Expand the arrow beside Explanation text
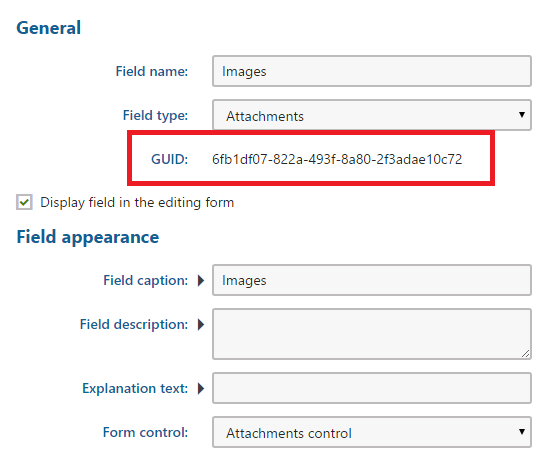The width and height of the screenshot is (542, 464). [201, 389]
